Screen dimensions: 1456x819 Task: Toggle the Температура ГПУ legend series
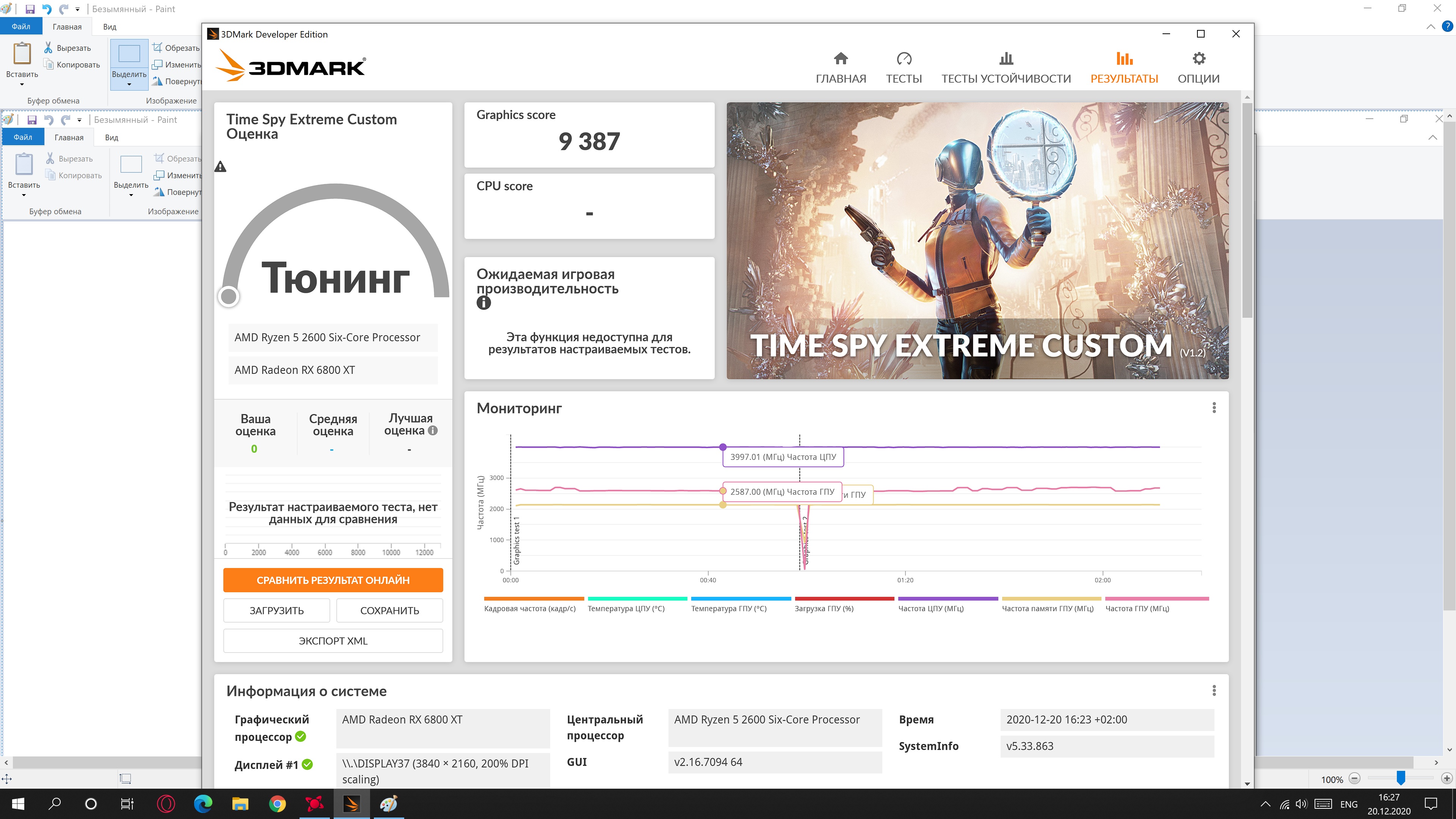coord(728,608)
